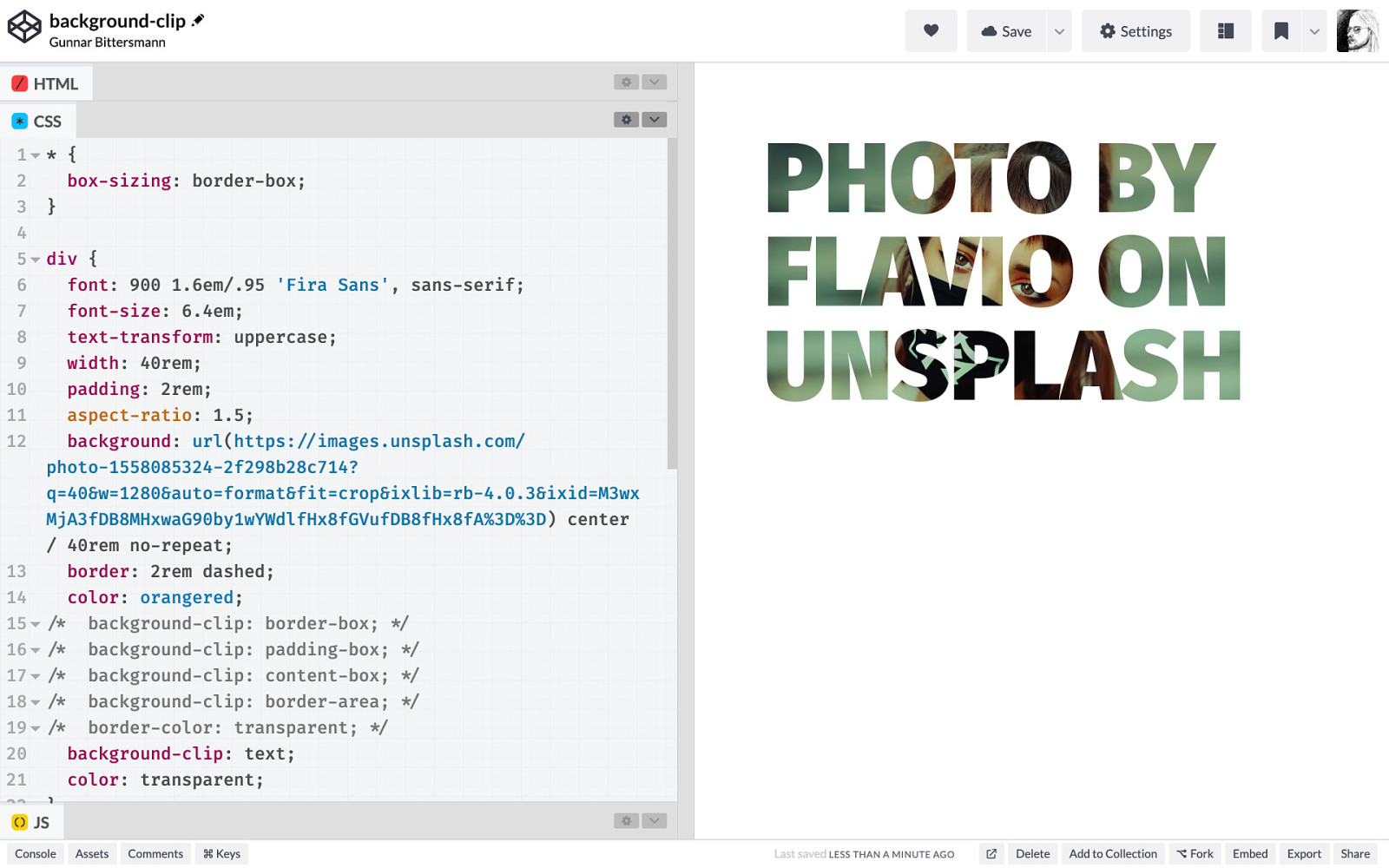Fold comment at line 19
Viewport: 1389px width, 868px height.
(x=36, y=728)
